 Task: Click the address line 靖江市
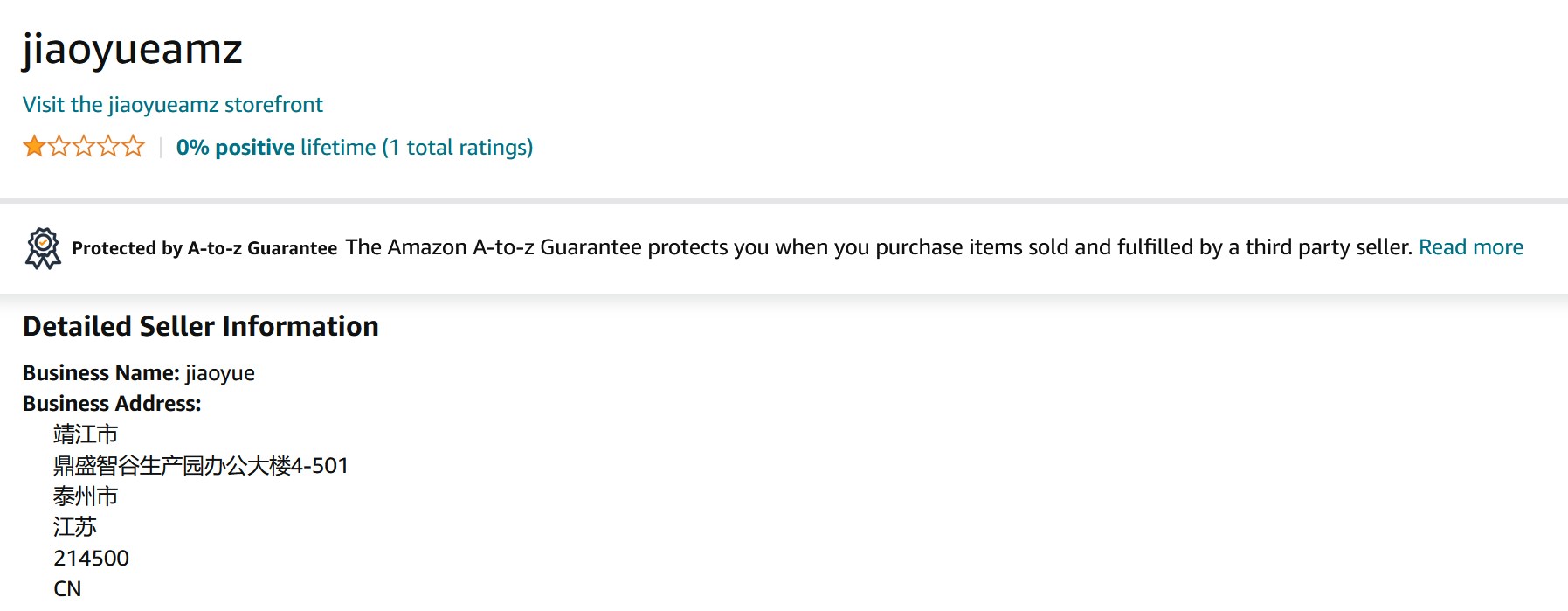tap(86, 434)
